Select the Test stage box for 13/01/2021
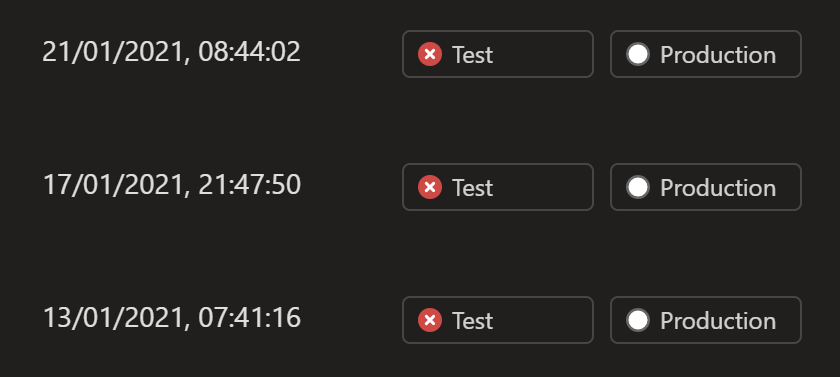840x377 pixels. click(x=498, y=320)
